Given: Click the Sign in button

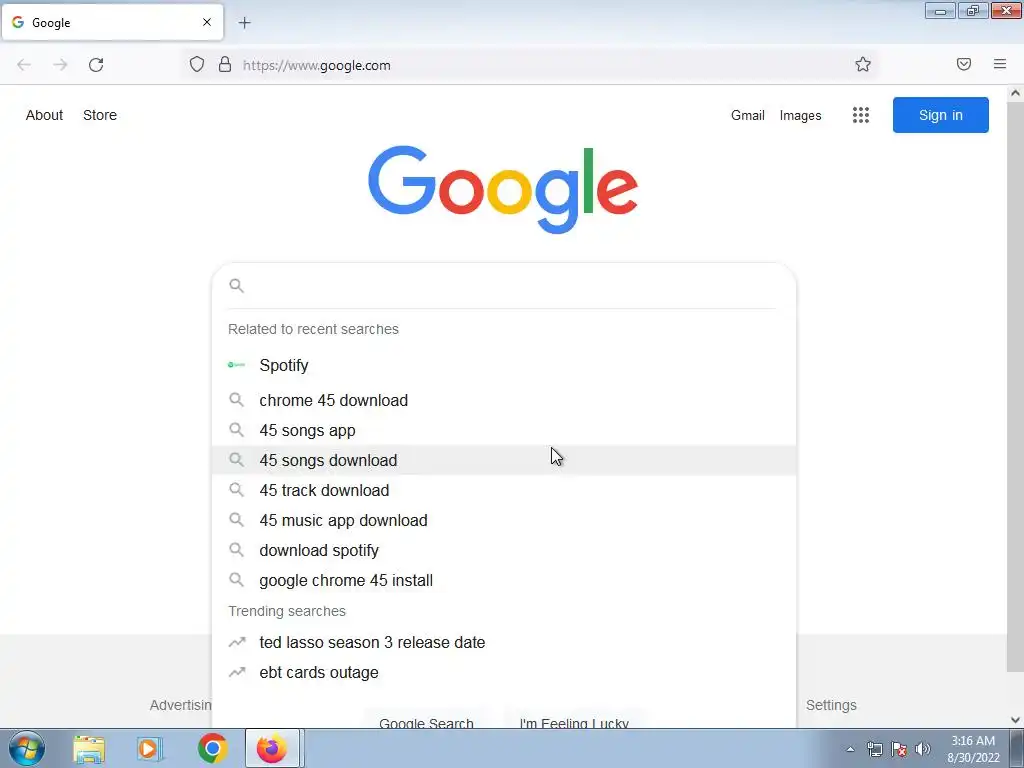Looking at the screenshot, I should (x=940, y=115).
